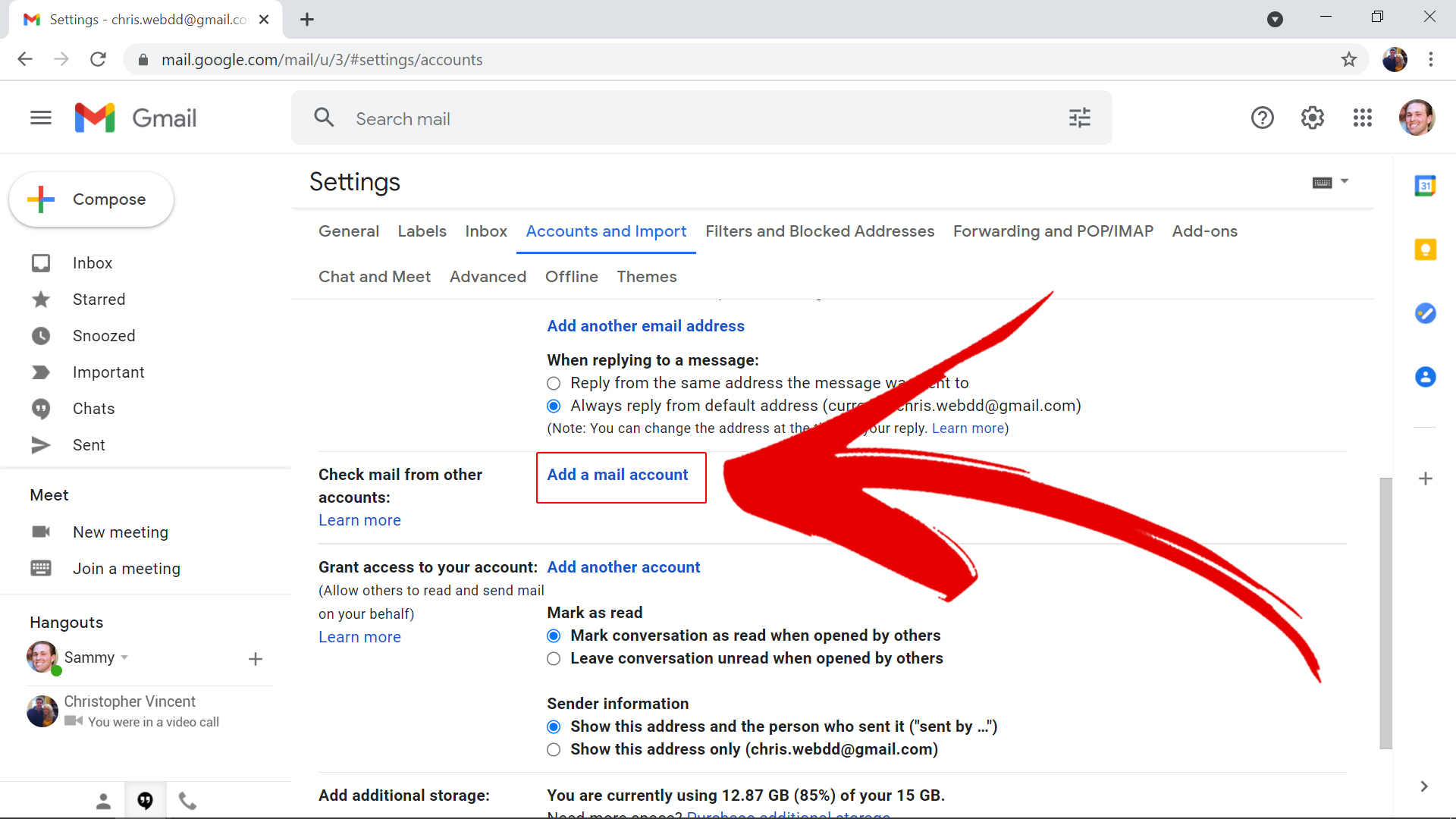Viewport: 1456px width, 819px height.
Task: Go back in browser history
Action: (25, 59)
